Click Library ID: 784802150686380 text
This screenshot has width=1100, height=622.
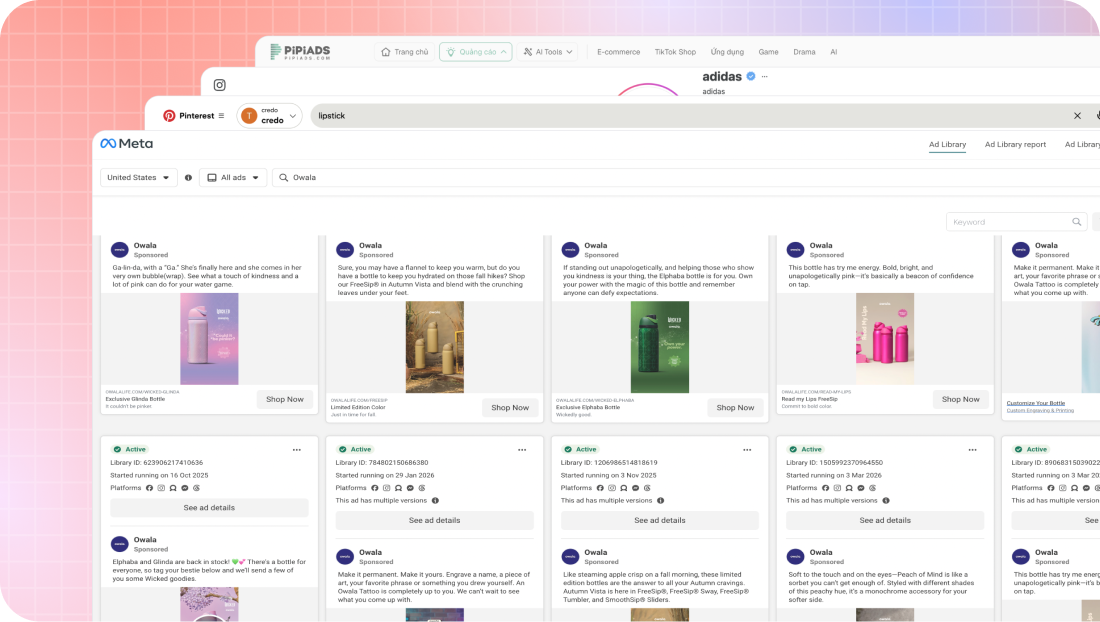click(x=382, y=463)
